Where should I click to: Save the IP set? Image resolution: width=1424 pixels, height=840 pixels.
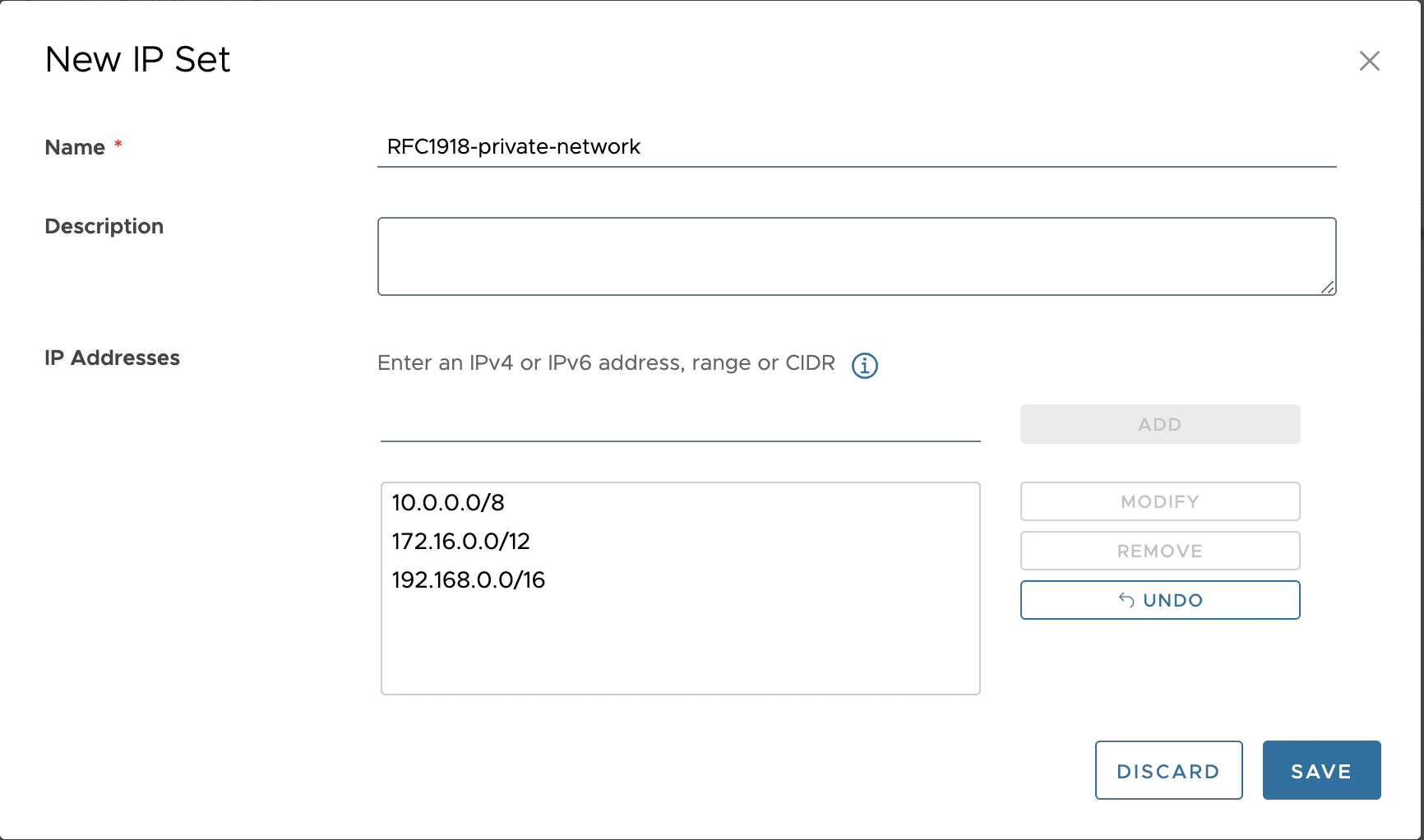pos(1321,770)
